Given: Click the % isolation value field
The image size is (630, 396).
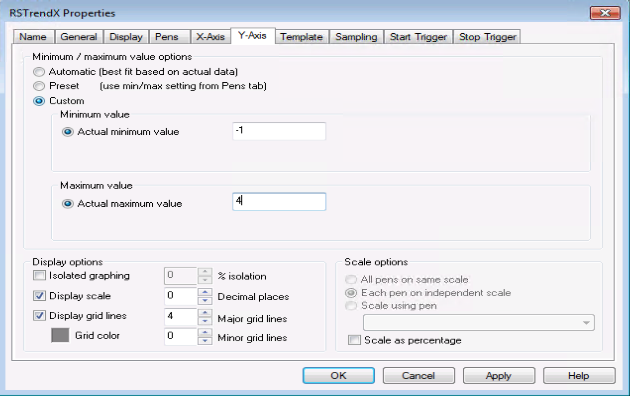Looking at the screenshot, I should point(180,276).
